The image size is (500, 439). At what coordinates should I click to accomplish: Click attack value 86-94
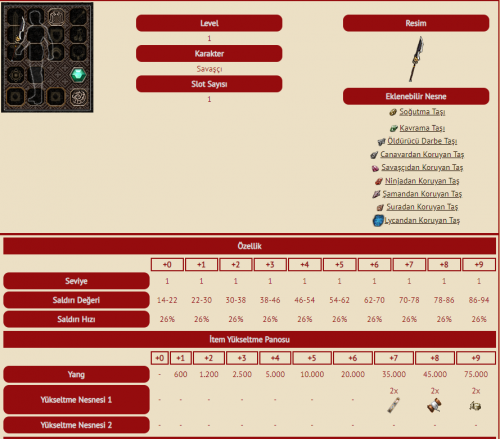[479, 300]
